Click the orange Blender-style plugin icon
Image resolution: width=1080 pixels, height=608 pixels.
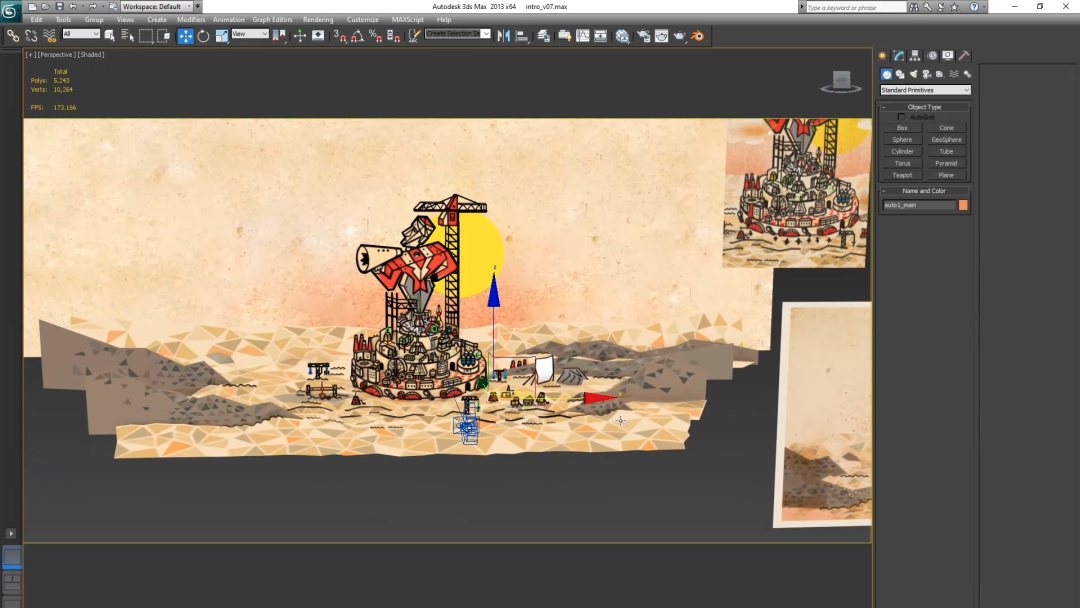(697, 36)
